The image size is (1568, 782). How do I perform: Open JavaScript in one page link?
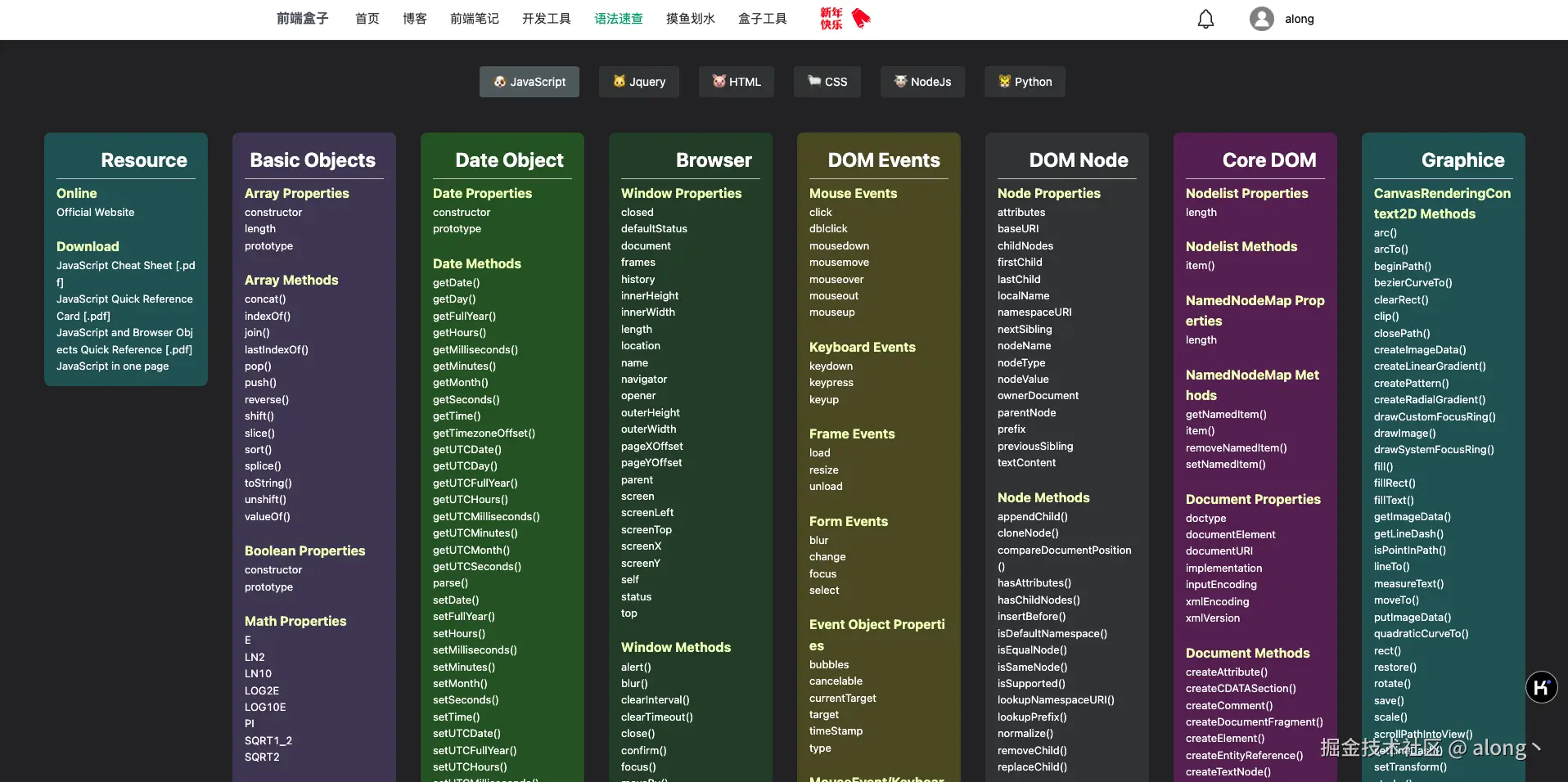click(x=113, y=366)
